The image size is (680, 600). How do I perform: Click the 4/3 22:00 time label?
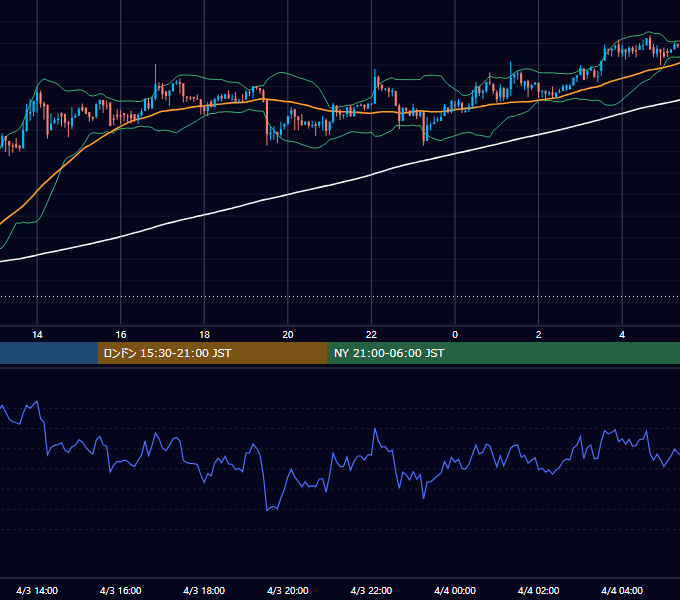371,590
